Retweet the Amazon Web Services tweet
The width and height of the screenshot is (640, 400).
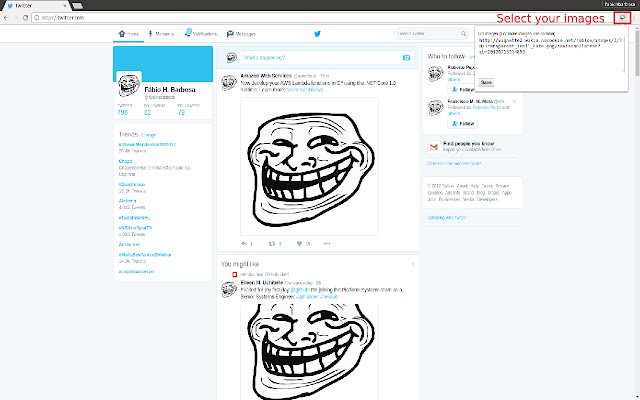[x=272, y=244]
